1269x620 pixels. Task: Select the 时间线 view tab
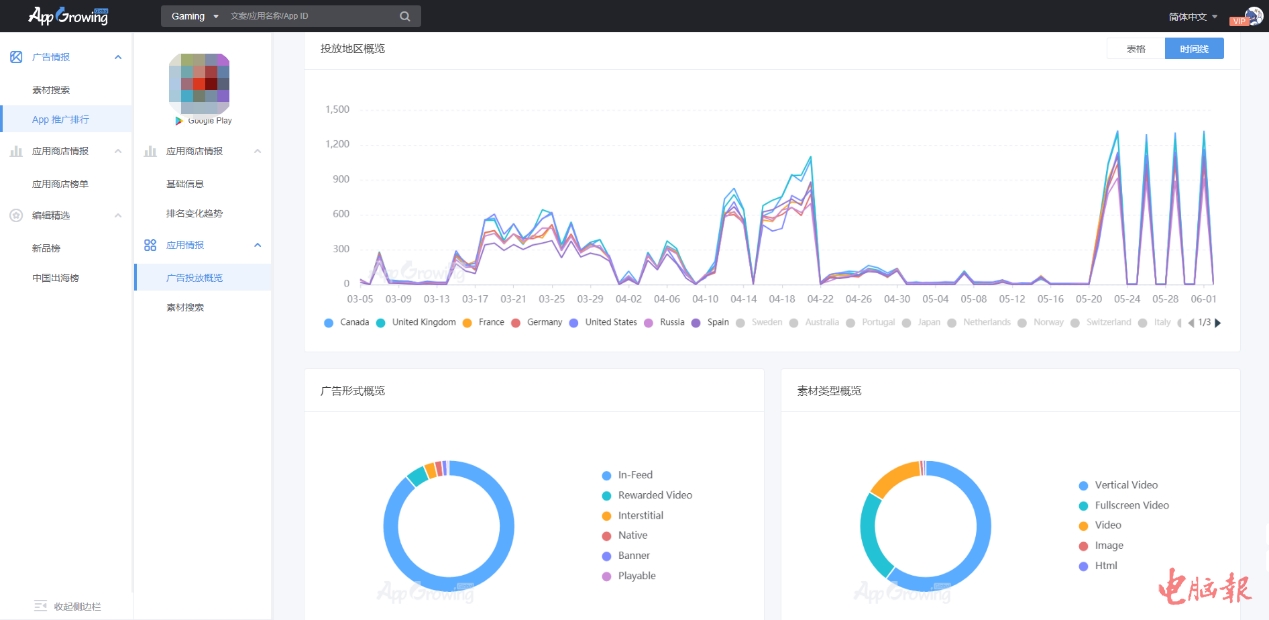tap(1194, 48)
